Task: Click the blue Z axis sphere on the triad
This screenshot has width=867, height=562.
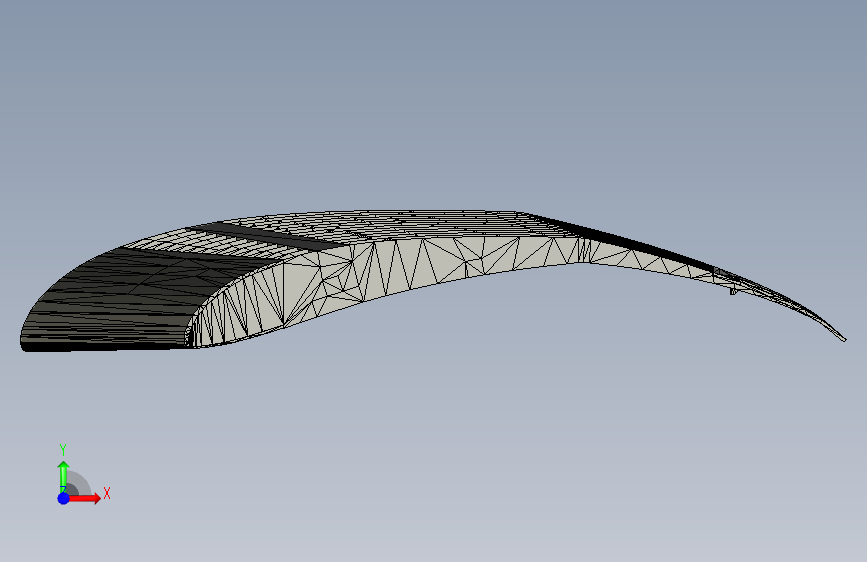Action: click(64, 498)
